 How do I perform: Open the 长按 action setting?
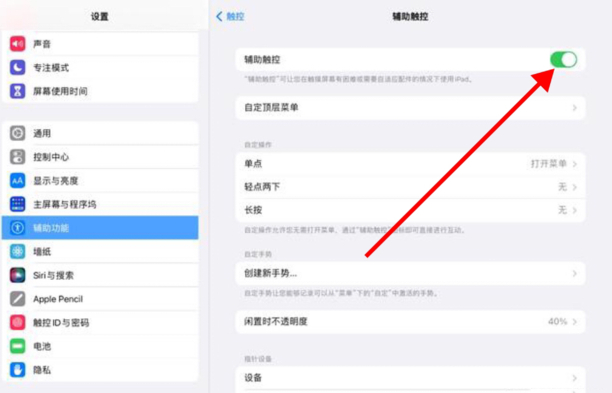[410, 210]
